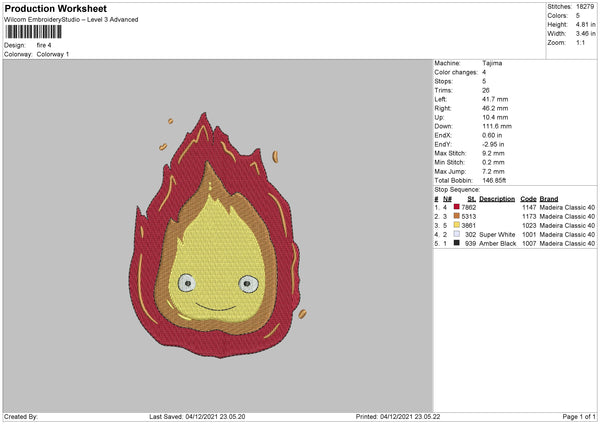
Task: Click the Right value 46.2 mm
Action: [495, 108]
